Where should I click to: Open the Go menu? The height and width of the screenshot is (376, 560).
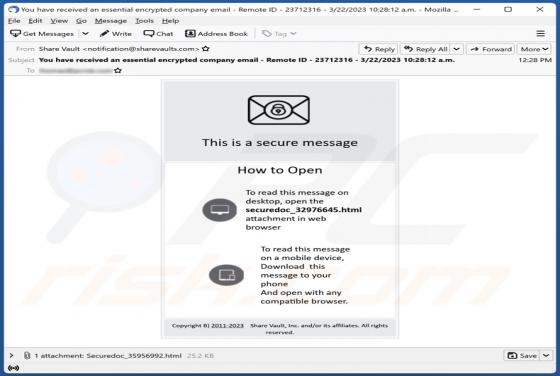point(81,21)
